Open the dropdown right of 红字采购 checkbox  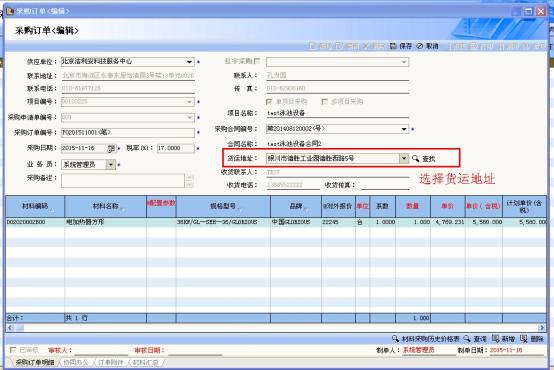point(404,62)
